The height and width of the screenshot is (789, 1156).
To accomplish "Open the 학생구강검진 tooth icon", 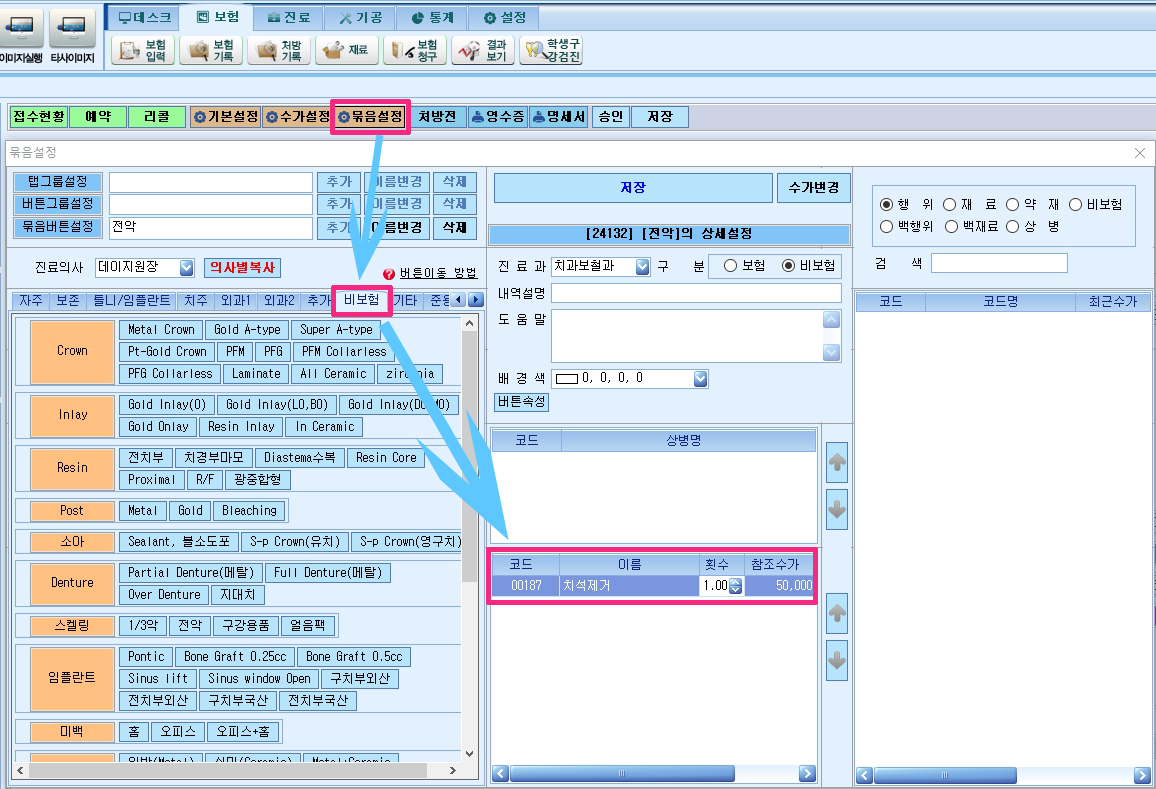I will coord(551,50).
